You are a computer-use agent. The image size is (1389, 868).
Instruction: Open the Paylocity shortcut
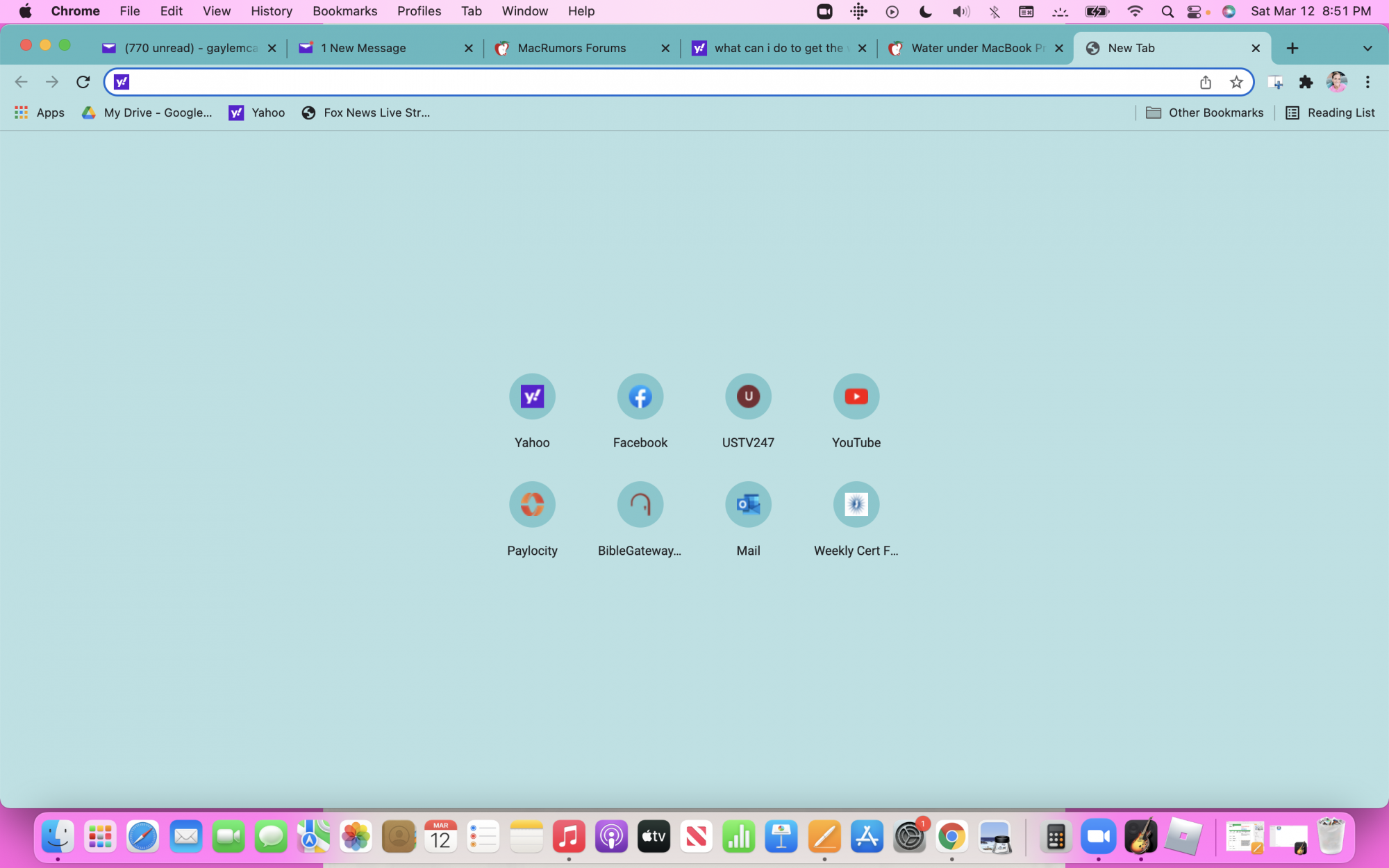click(x=532, y=505)
